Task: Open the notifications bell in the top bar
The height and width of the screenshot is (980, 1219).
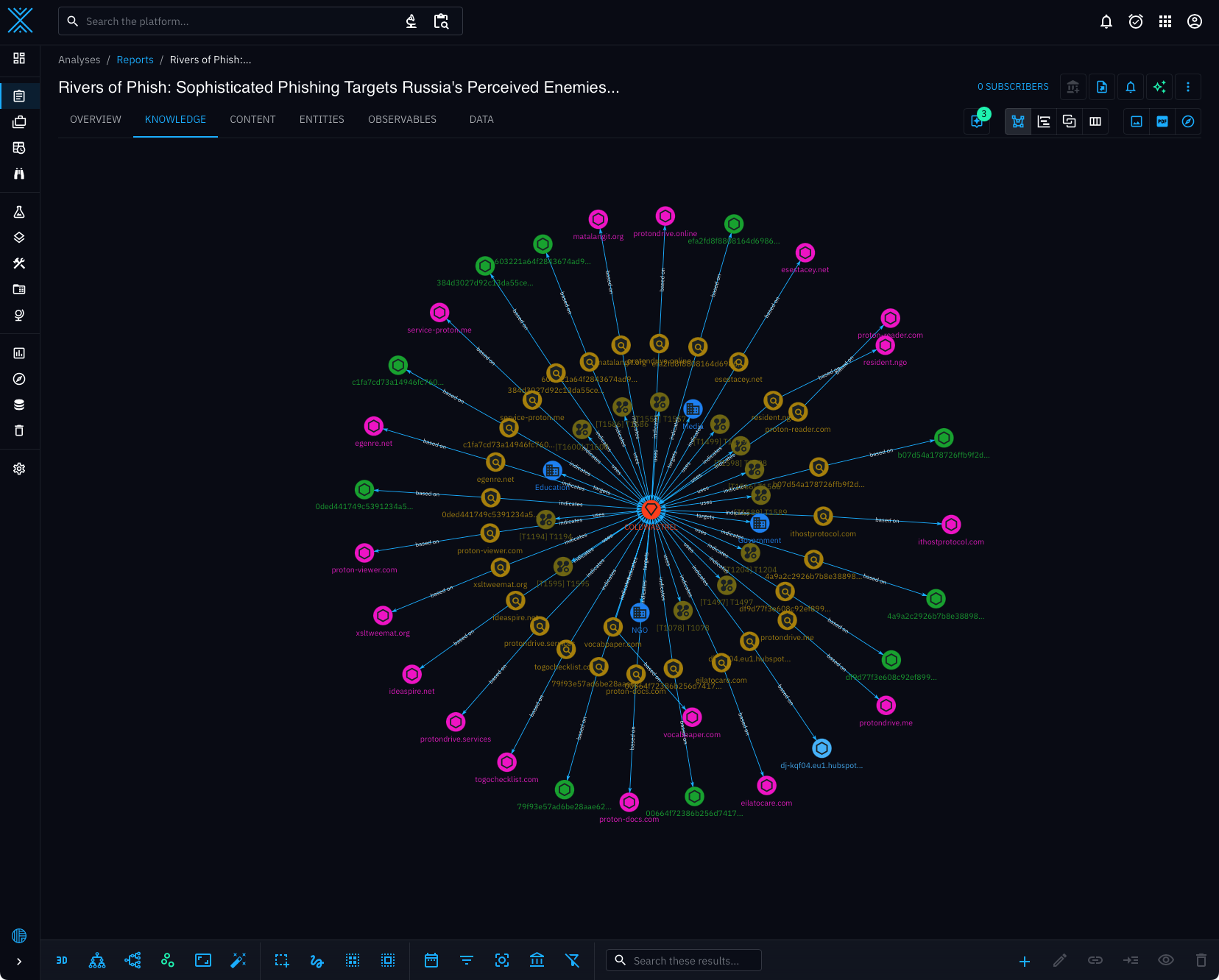Action: pyautogui.click(x=1106, y=21)
